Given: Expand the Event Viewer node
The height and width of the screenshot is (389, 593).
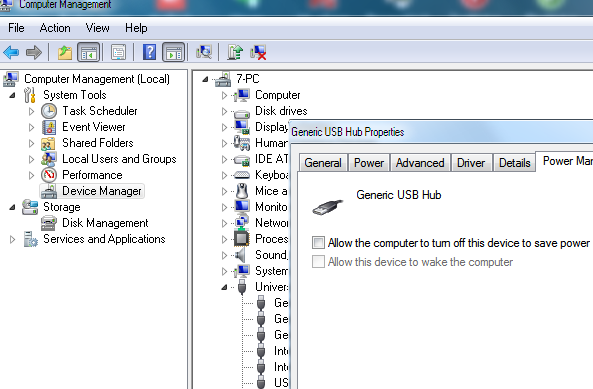Looking at the screenshot, I should (31, 127).
